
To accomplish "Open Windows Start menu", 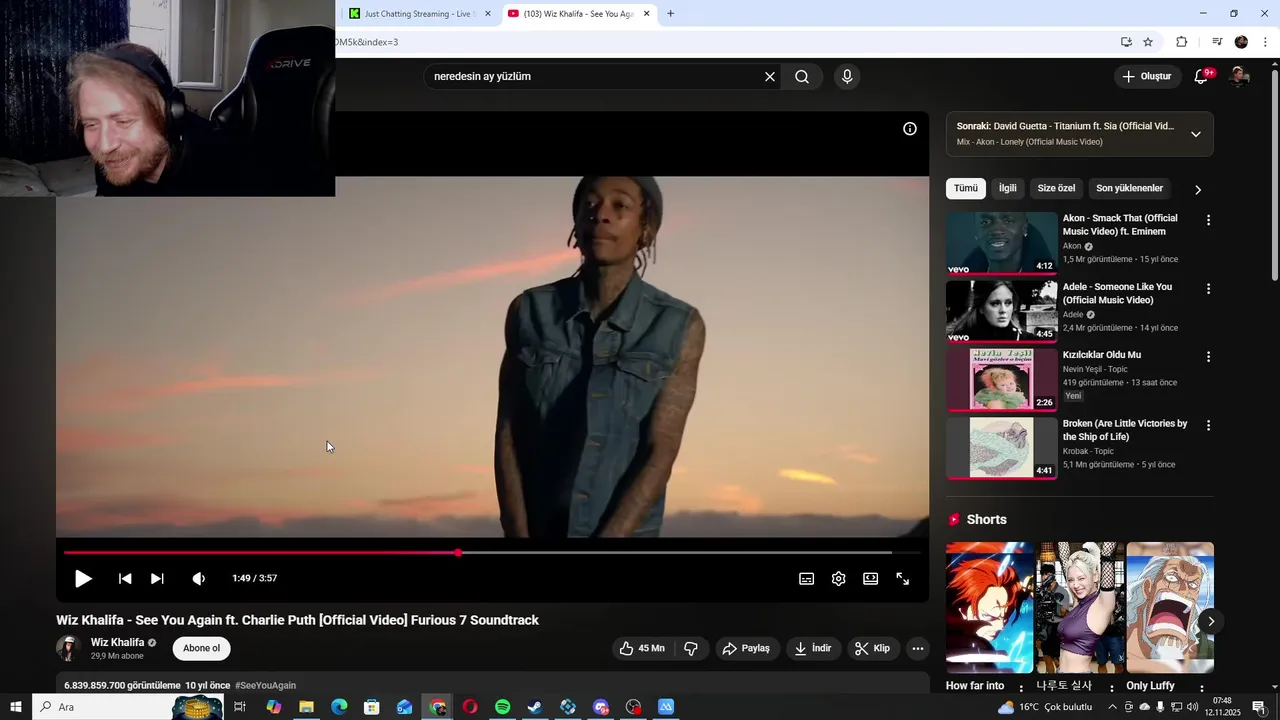I will point(16,707).
